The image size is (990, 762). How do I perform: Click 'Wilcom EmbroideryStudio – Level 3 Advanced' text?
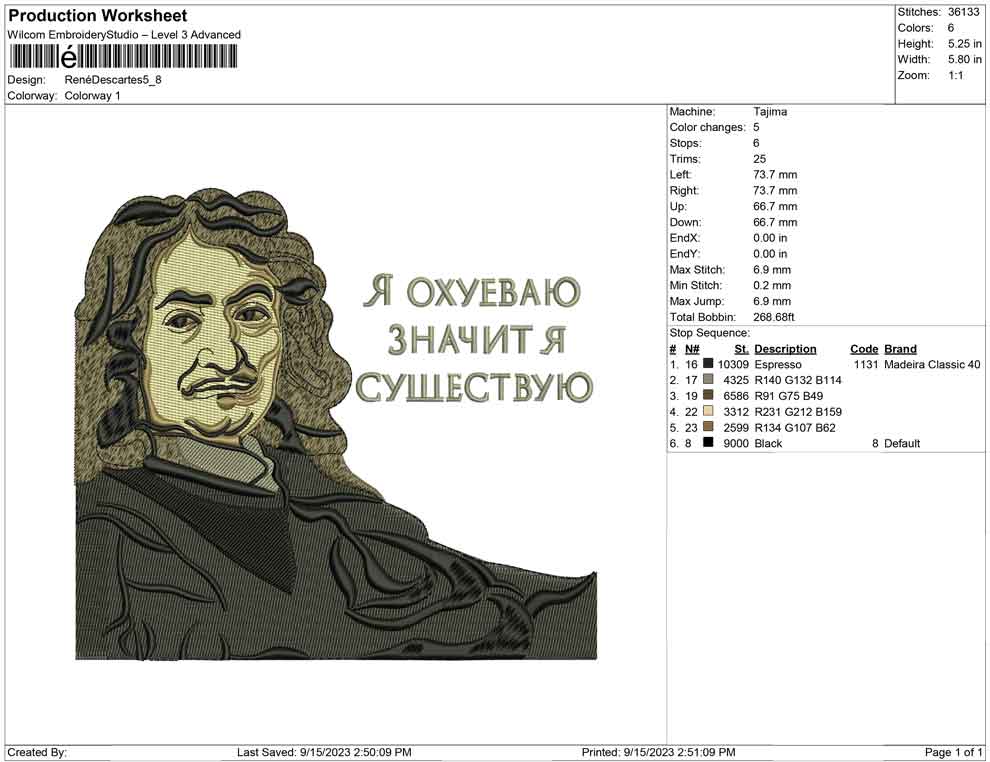tap(124, 35)
